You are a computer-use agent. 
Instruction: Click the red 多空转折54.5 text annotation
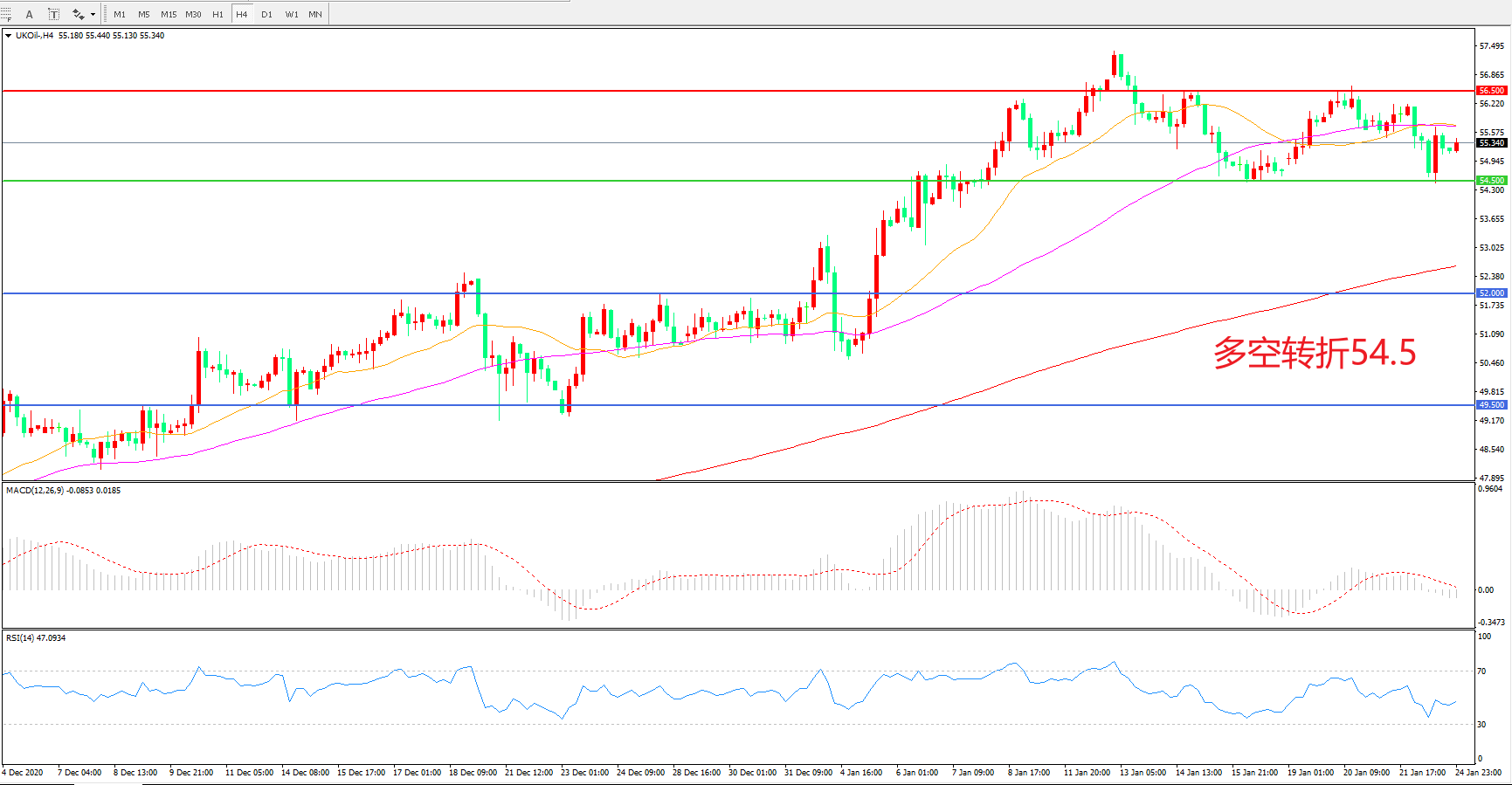[1314, 353]
